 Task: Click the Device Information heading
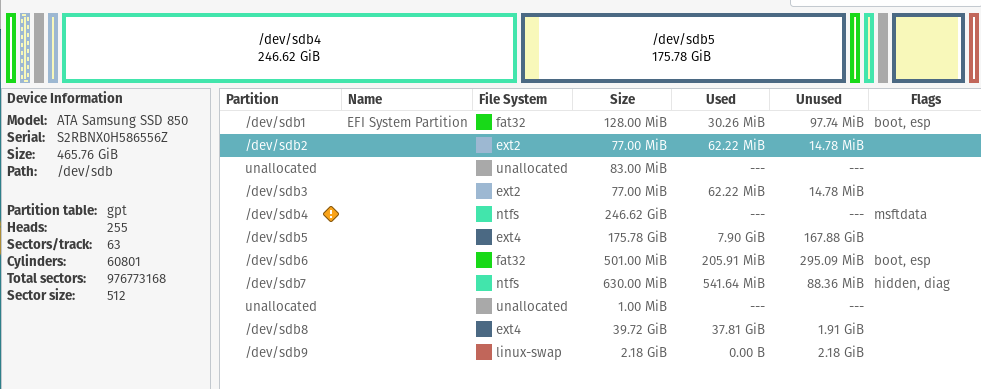coord(64,98)
